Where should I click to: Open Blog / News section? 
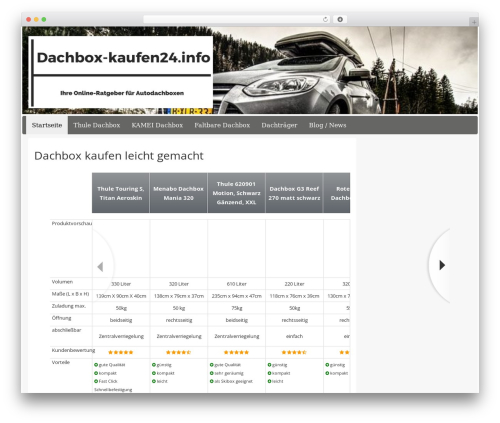tap(327, 125)
